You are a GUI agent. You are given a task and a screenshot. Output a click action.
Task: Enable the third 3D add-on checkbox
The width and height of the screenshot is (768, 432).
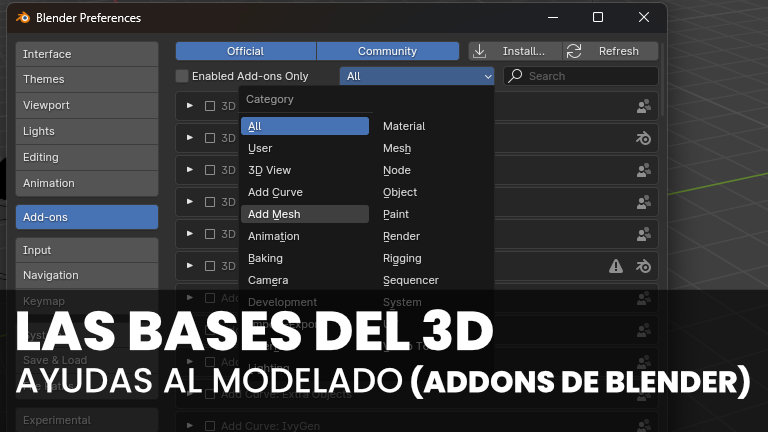pyautogui.click(x=210, y=170)
